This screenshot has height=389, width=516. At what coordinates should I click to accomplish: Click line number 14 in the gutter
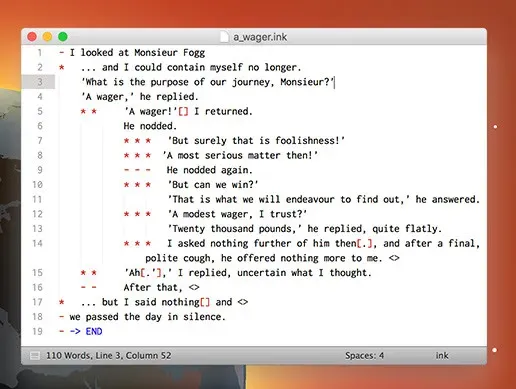click(37, 243)
